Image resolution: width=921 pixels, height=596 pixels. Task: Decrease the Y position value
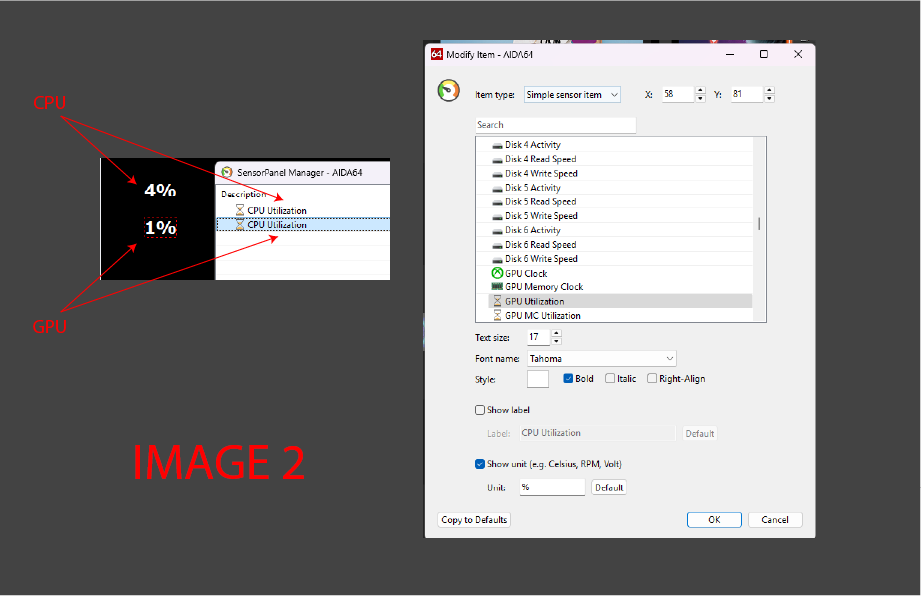(769, 99)
